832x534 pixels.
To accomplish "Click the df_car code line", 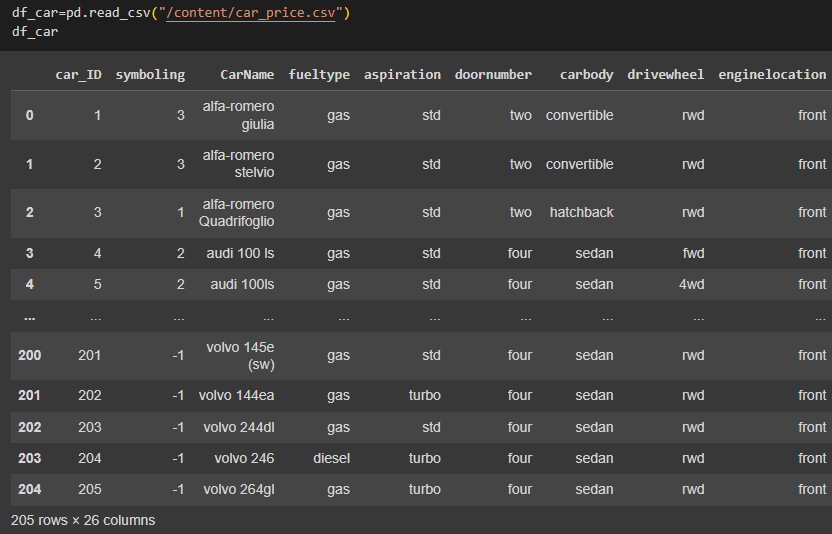I will click(x=35, y=32).
